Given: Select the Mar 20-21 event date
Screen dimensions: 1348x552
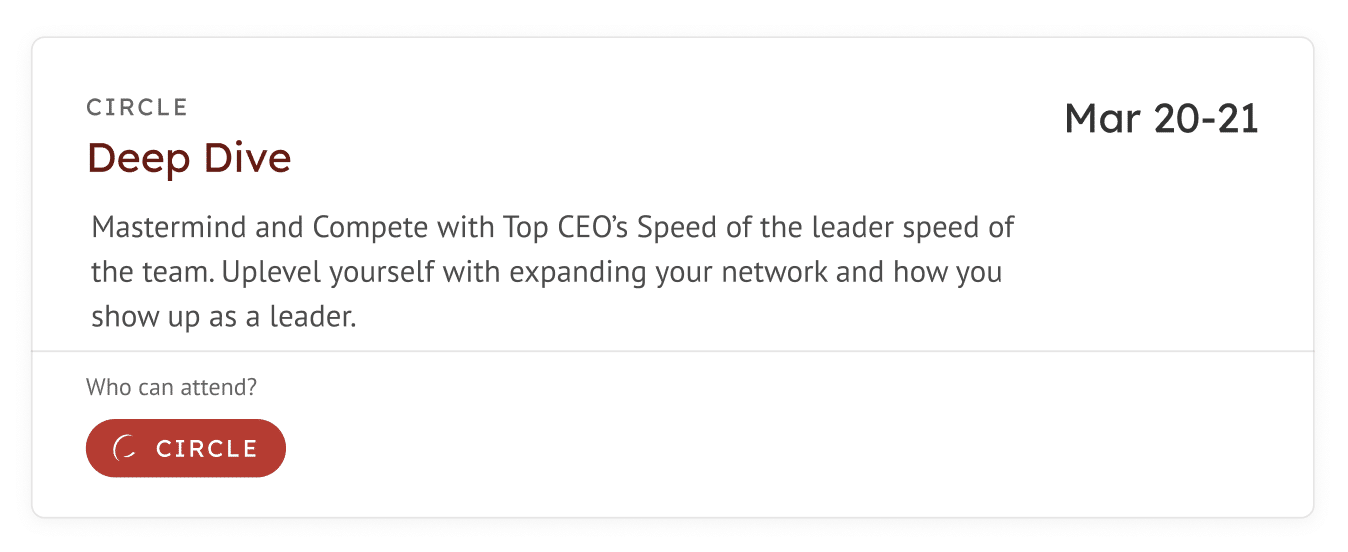Looking at the screenshot, I should [x=1161, y=119].
